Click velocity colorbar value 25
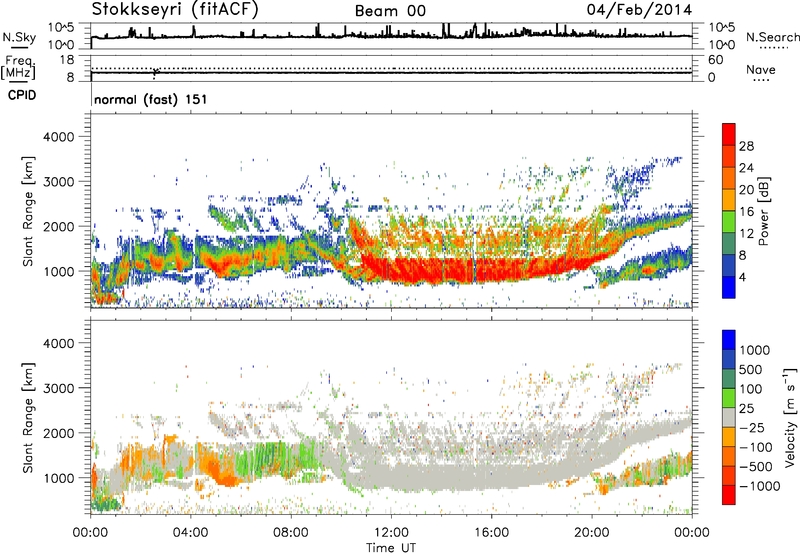The width and height of the screenshot is (800, 554). (747, 408)
